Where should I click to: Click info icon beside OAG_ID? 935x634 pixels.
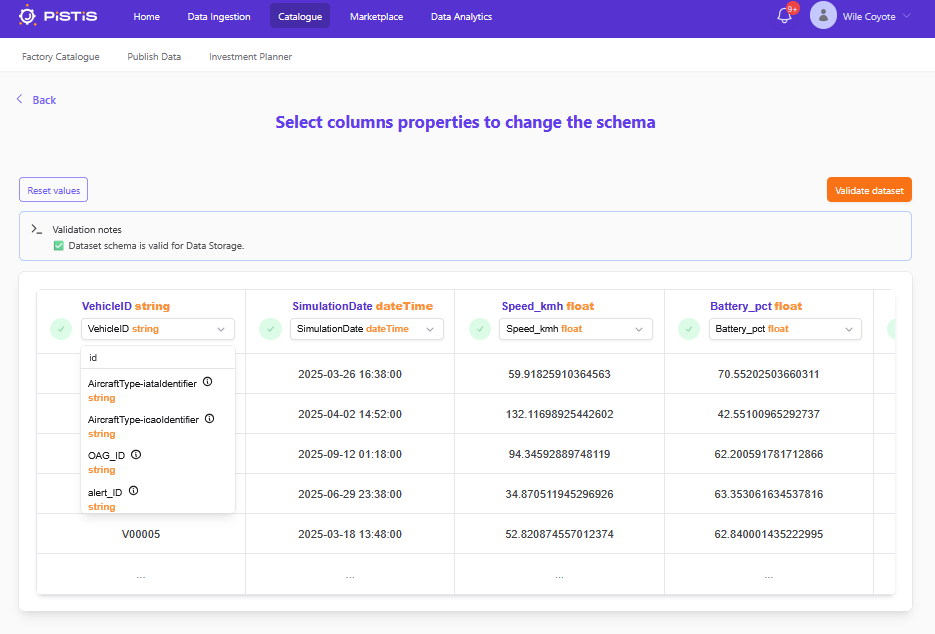pyautogui.click(x=136, y=454)
